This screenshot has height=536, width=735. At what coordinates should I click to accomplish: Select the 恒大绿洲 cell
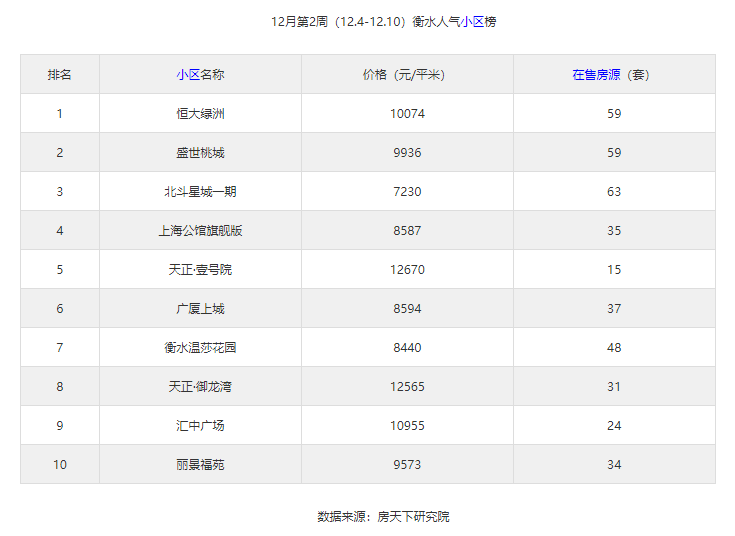click(200, 113)
